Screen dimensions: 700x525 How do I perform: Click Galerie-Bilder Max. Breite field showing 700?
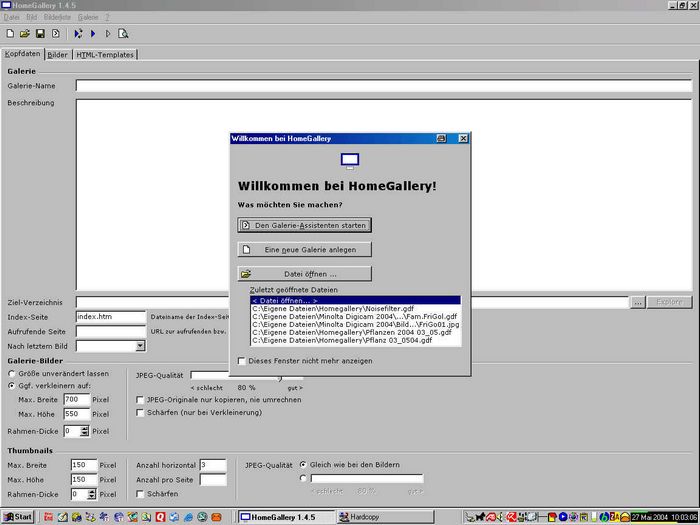[77, 400]
